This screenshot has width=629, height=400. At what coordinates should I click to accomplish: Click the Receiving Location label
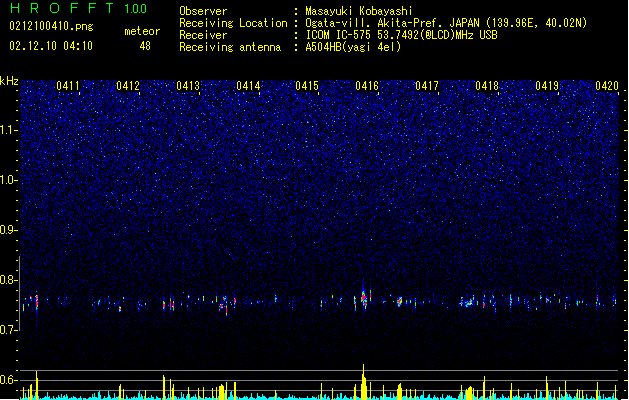pyautogui.click(x=233, y=23)
